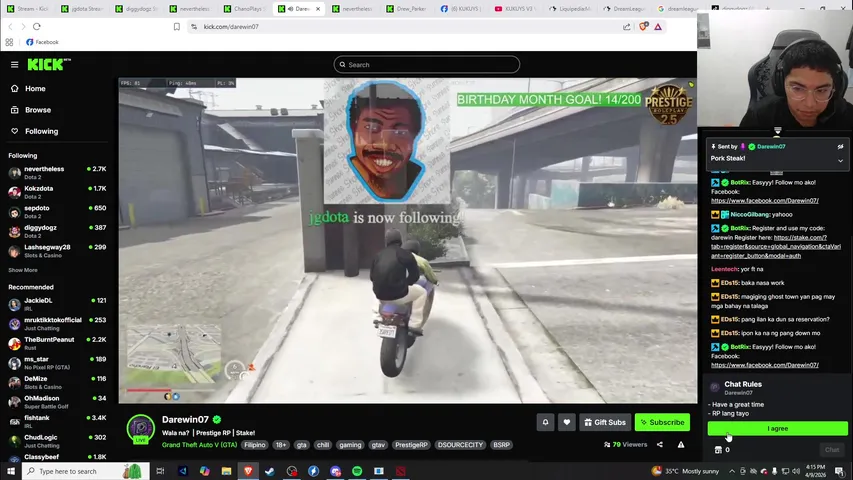
Task: Expand the pinned Pork Steak message
Action: (840, 161)
